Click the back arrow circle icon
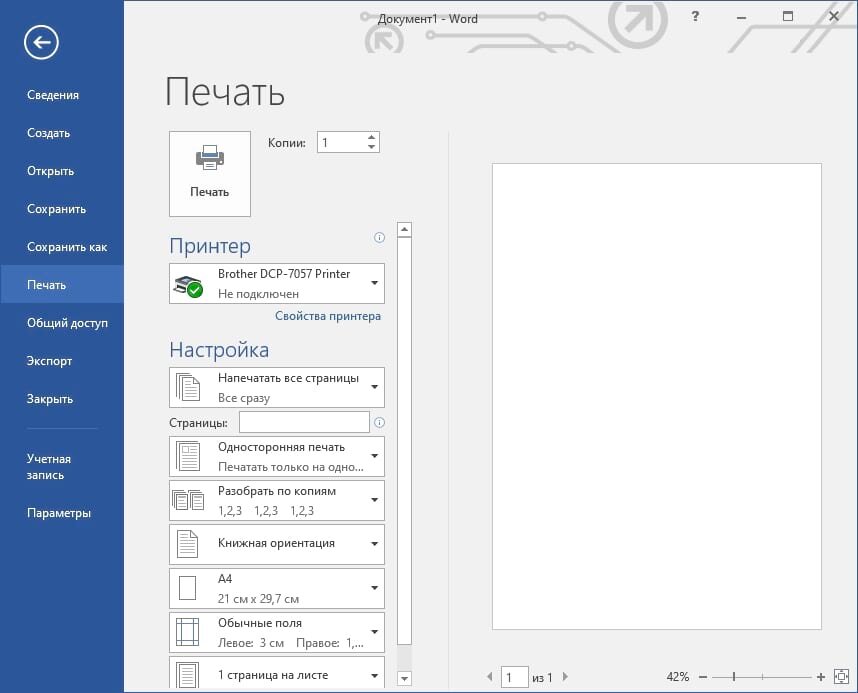Image resolution: width=858 pixels, height=693 pixels. point(42,42)
